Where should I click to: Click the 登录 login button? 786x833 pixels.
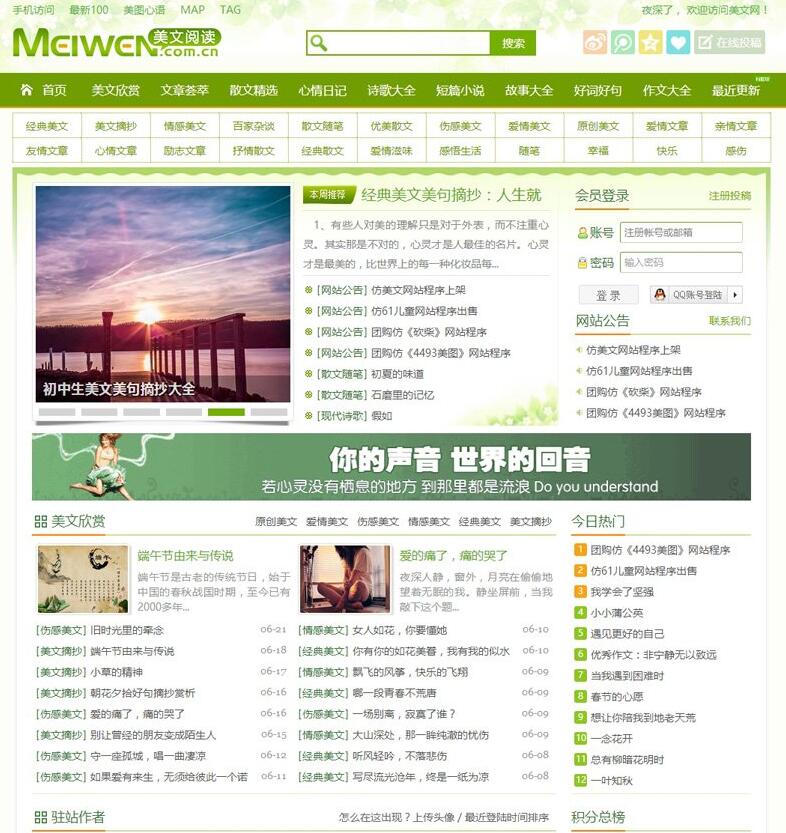click(608, 295)
